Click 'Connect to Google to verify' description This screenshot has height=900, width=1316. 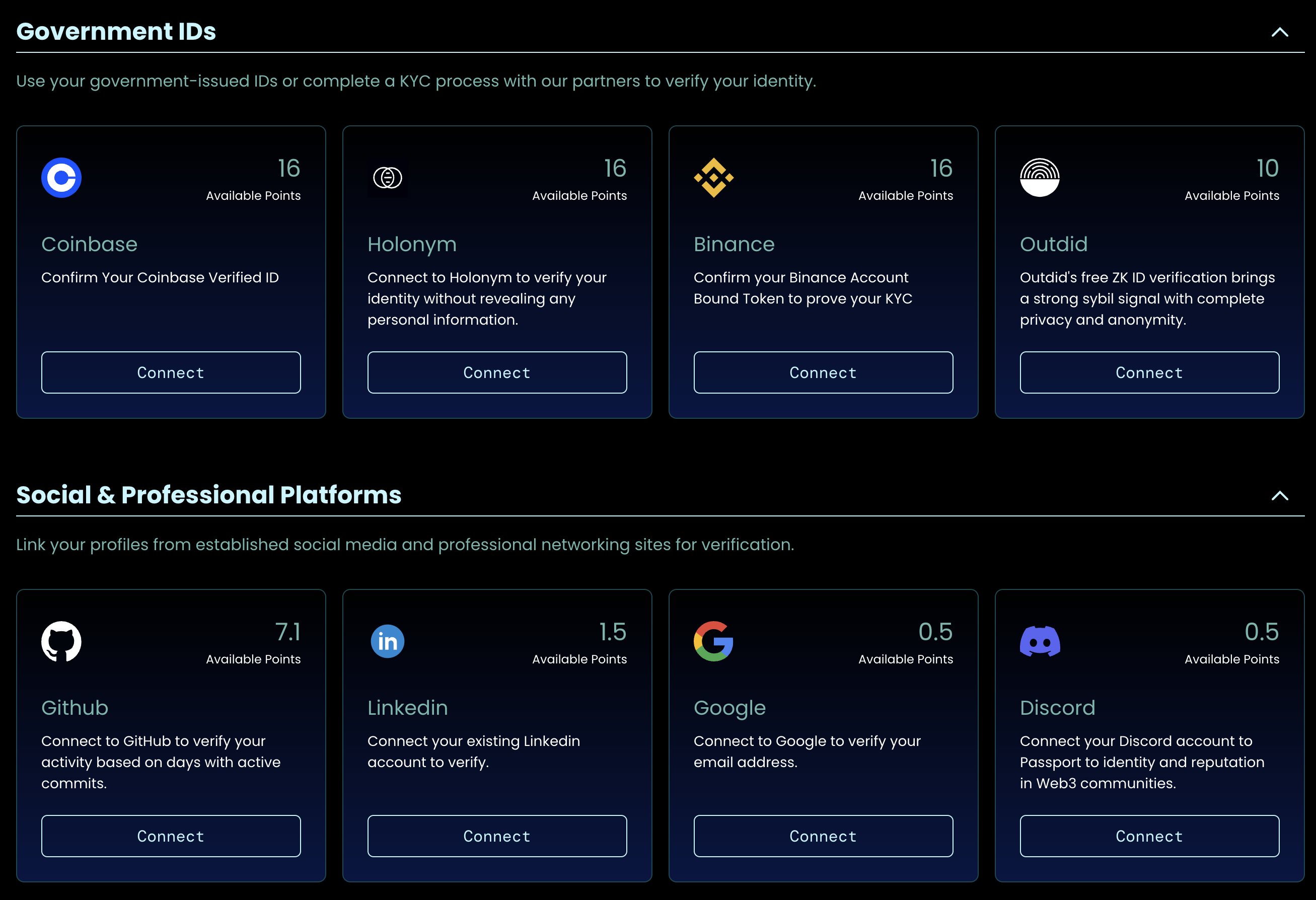coord(808,752)
